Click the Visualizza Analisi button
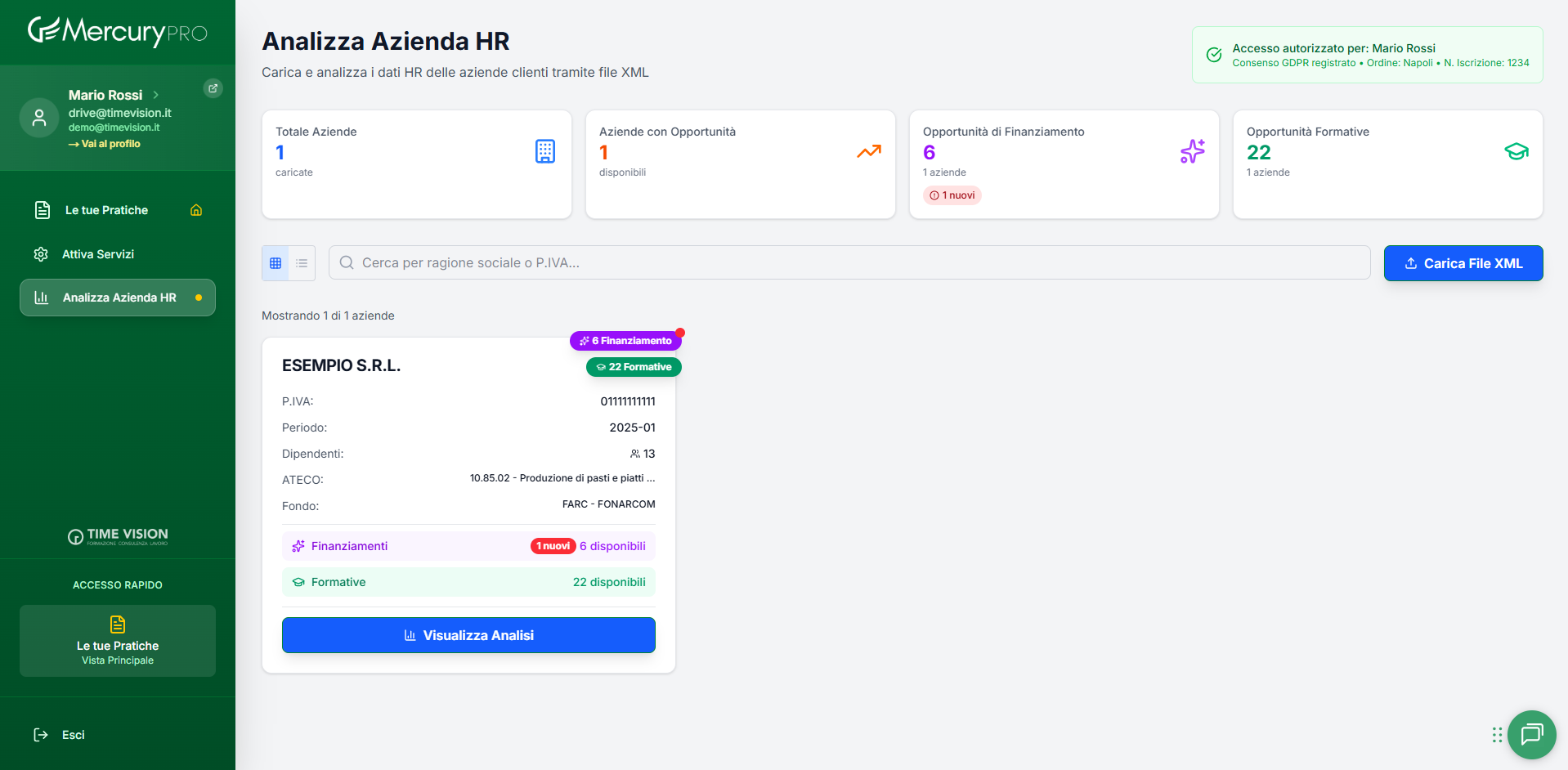1568x770 pixels. tap(468, 635)
